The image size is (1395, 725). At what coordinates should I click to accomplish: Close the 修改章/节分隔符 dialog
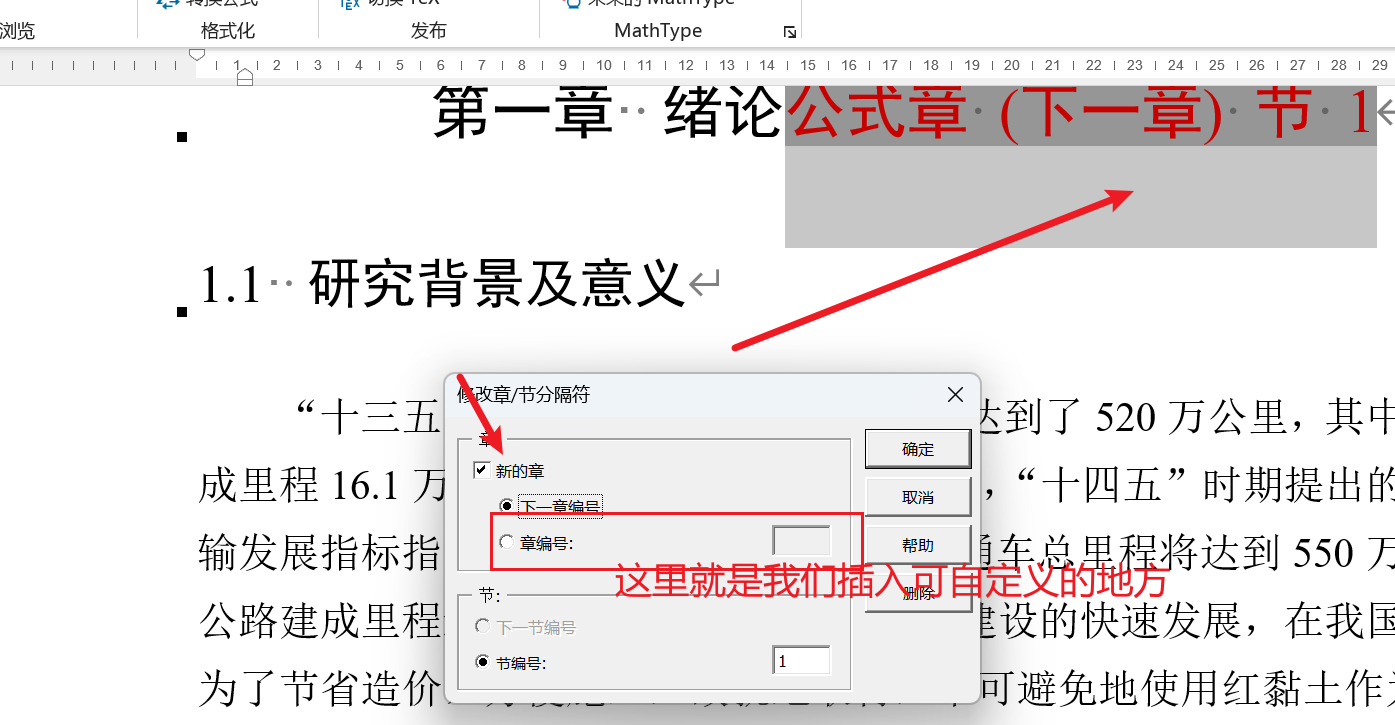955,395
